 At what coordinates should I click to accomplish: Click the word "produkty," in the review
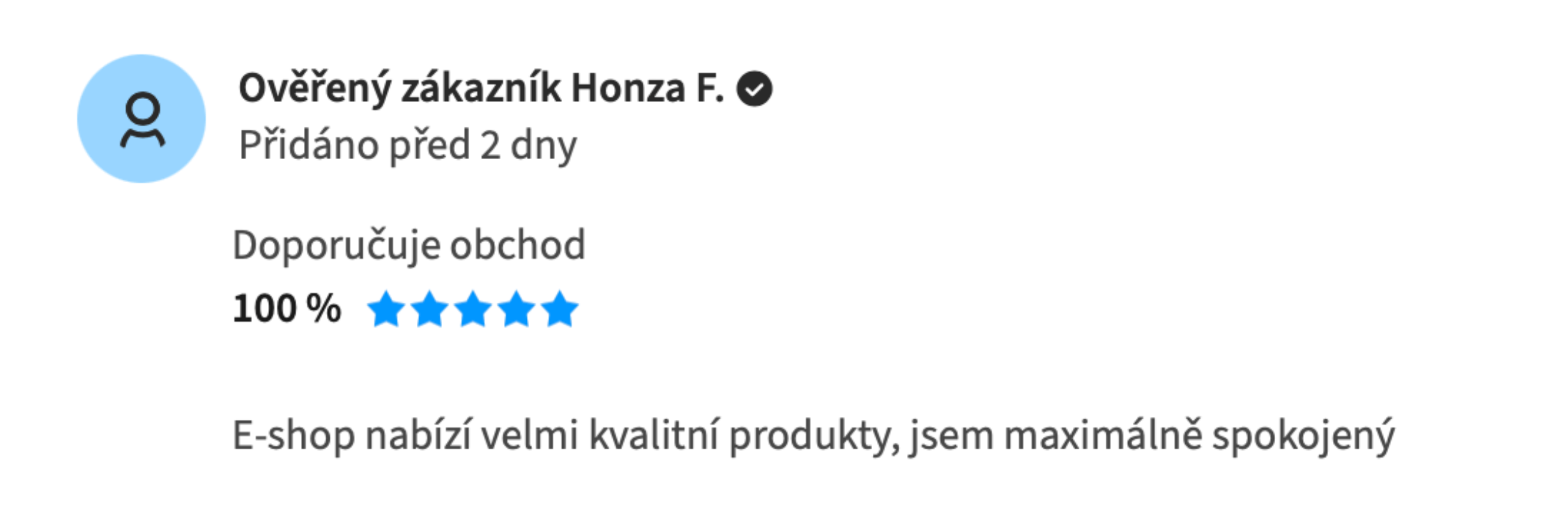(815, 436)
